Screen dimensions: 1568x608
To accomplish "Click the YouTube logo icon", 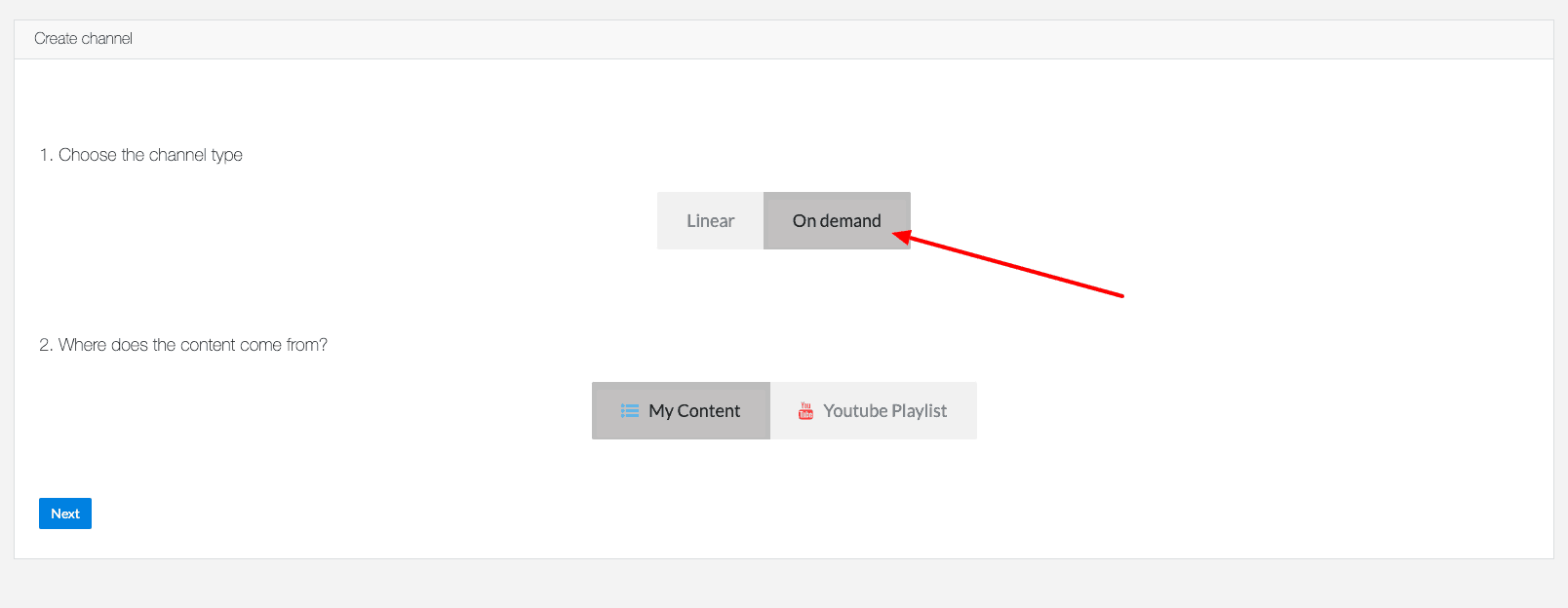I will [805, 411].
